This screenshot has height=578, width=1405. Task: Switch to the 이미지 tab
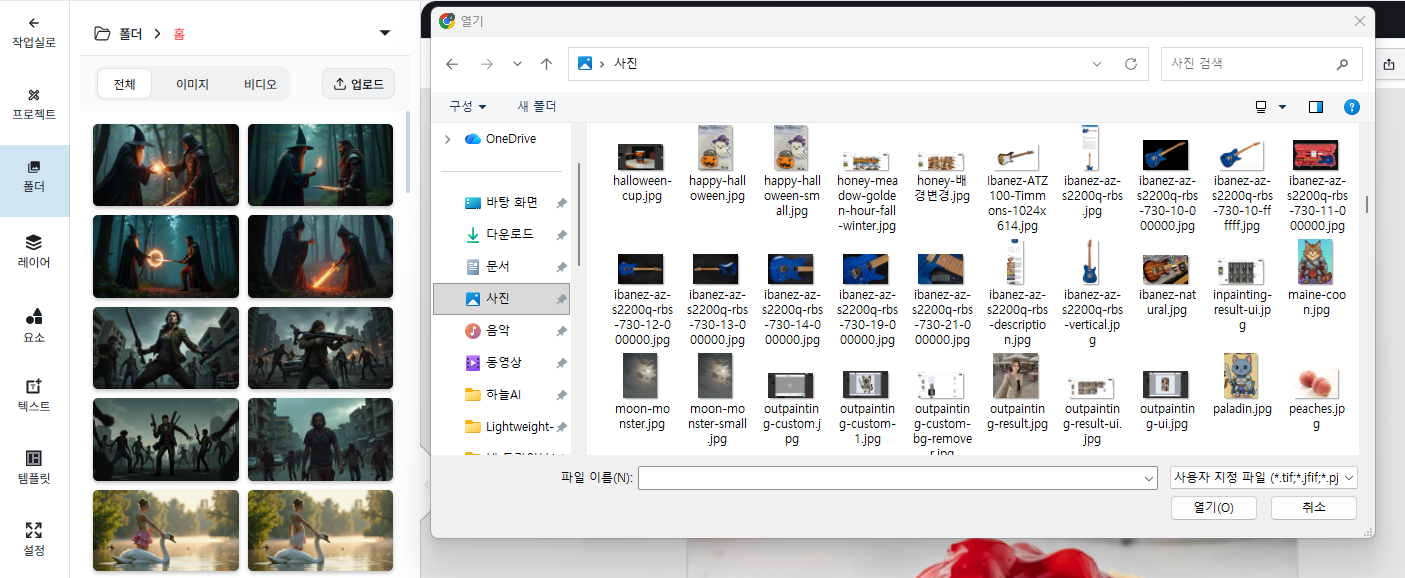point(192,84)
